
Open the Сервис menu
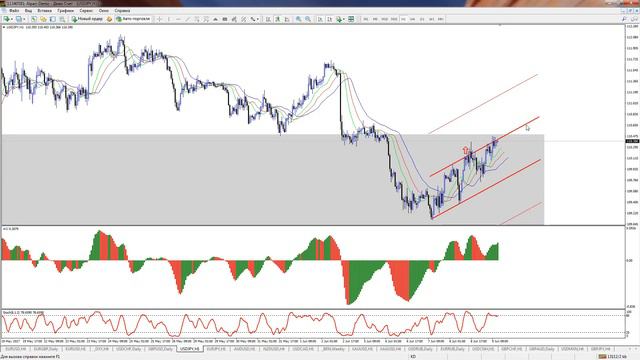[86, 11]
